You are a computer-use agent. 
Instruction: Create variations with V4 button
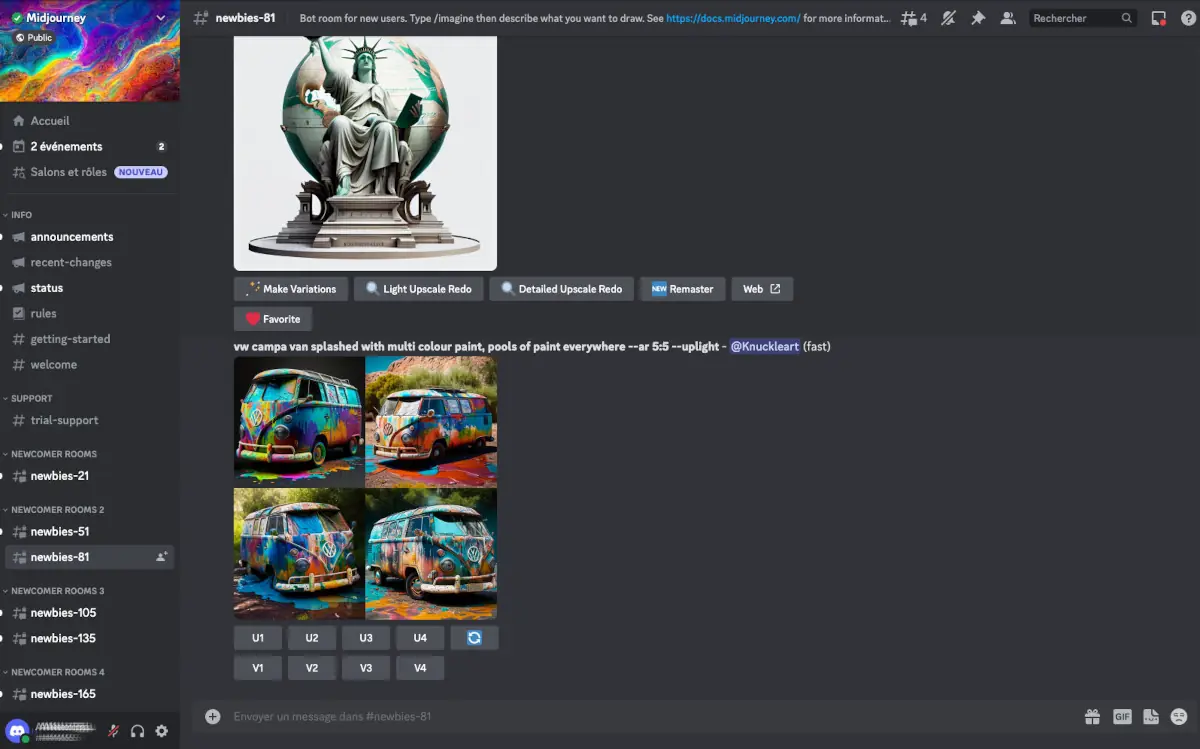(420, 668)
